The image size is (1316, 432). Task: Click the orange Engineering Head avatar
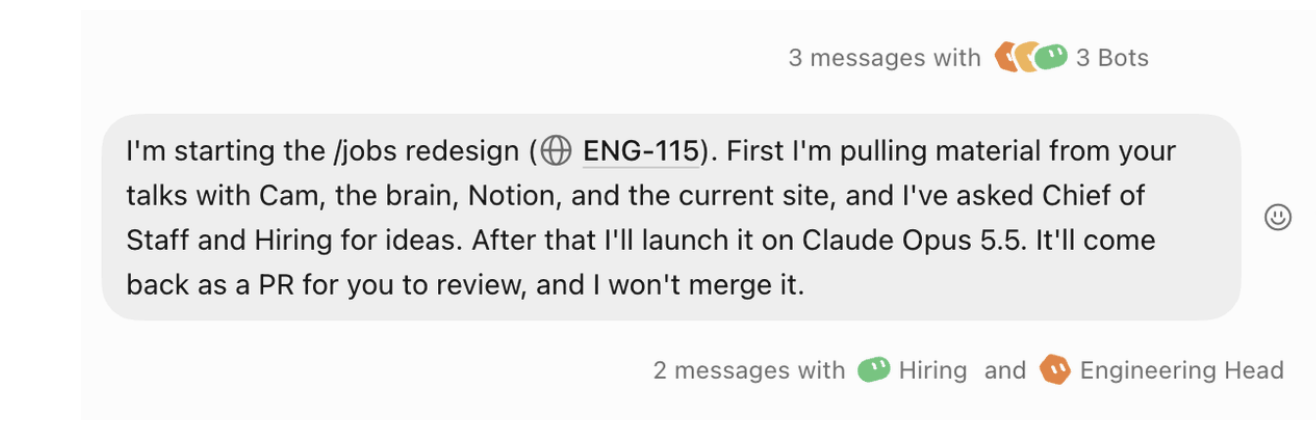point(1055,370)
